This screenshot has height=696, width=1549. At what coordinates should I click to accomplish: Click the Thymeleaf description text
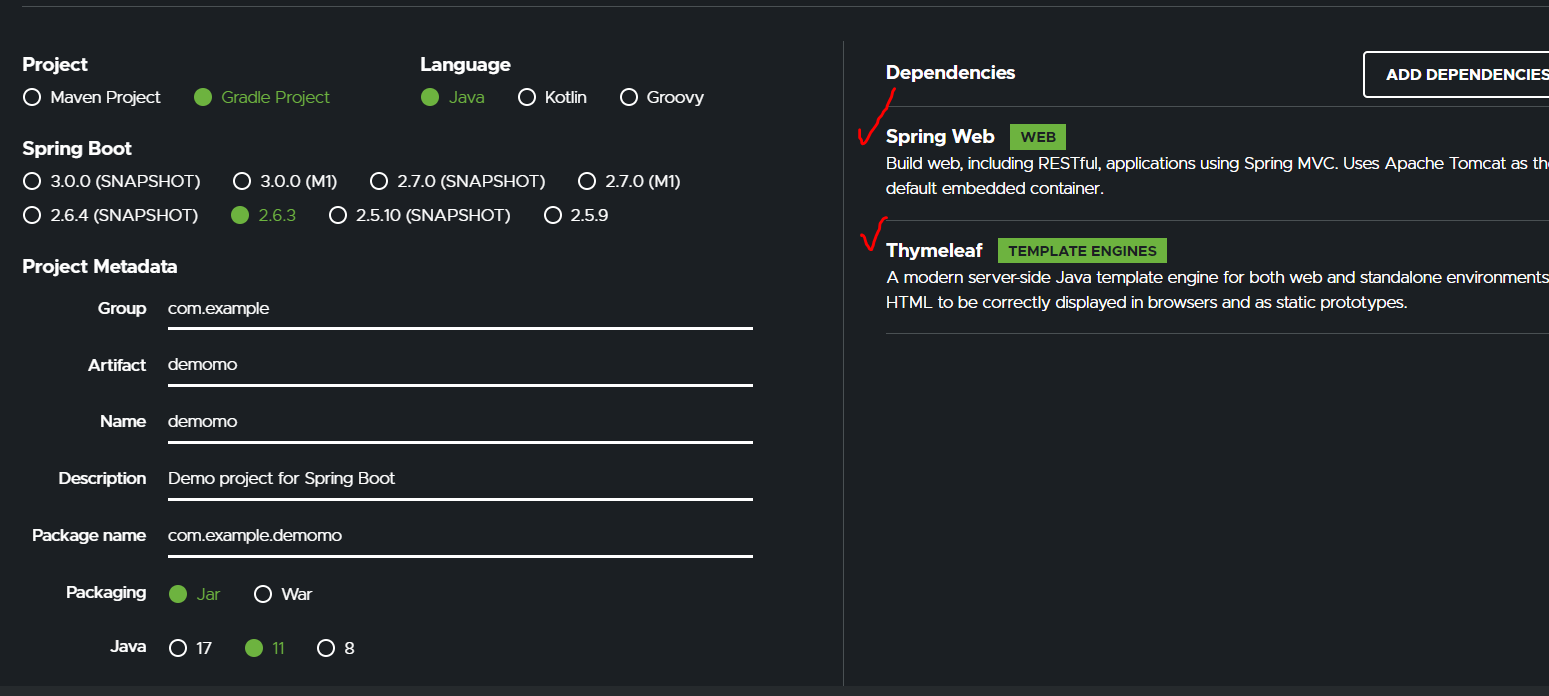[1217, 290]
